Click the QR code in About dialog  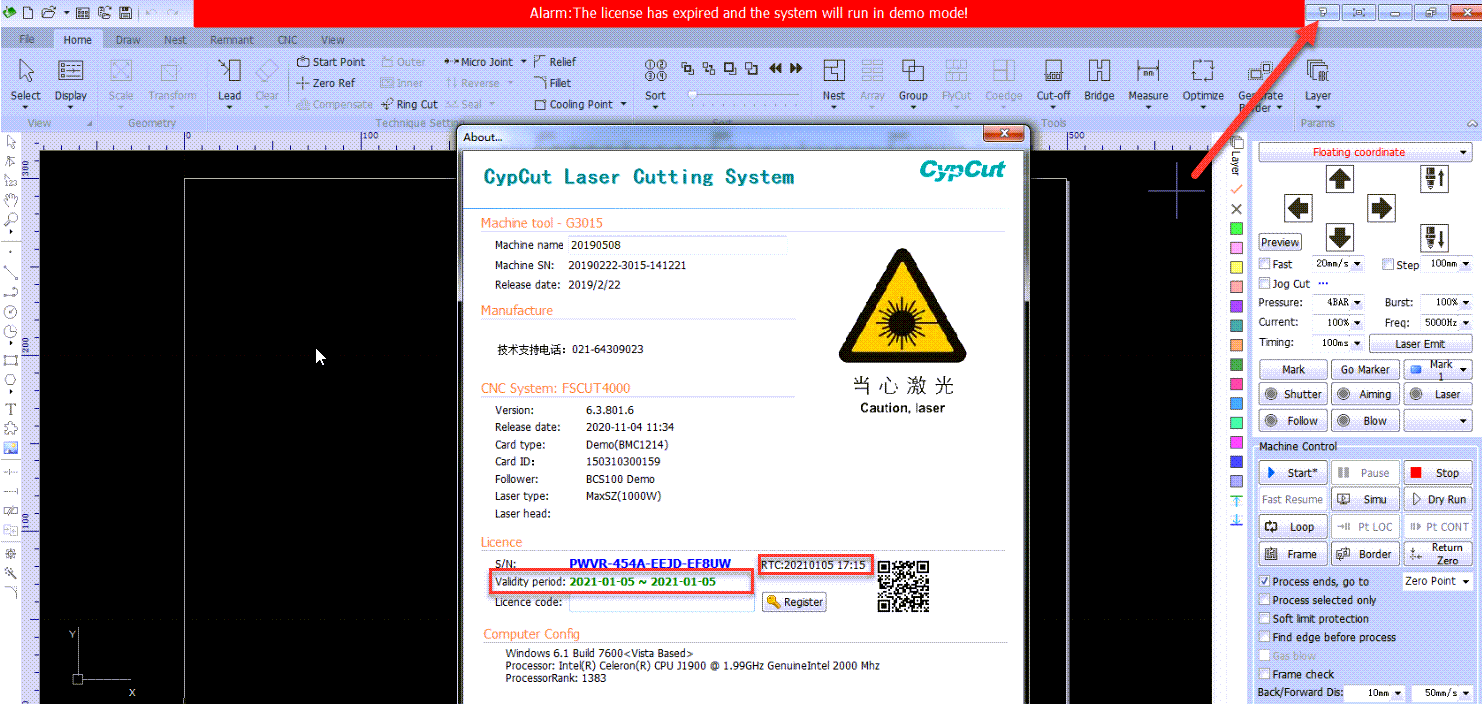(903, 586)
